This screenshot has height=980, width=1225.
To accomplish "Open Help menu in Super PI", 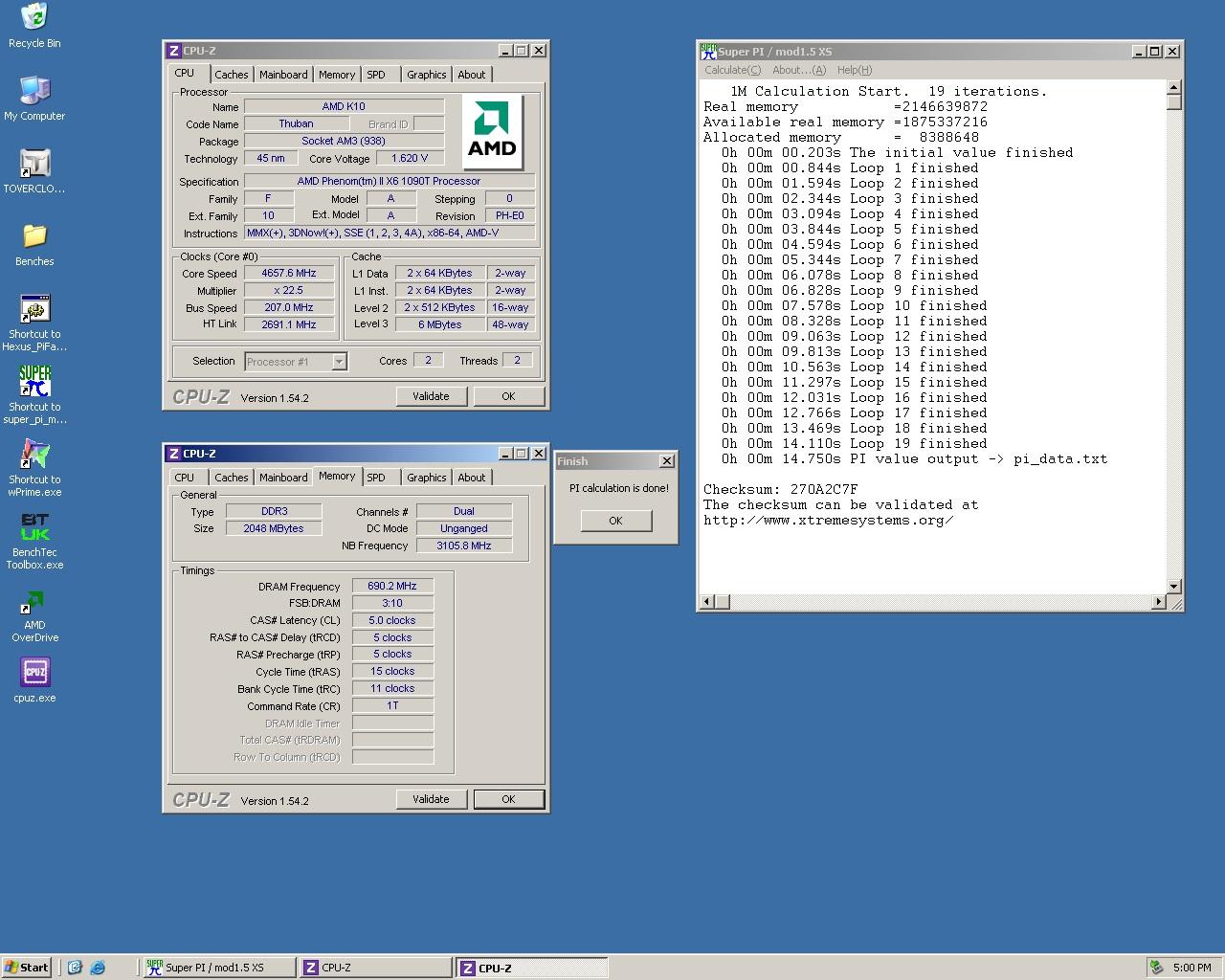I will (x=854, y=70).
